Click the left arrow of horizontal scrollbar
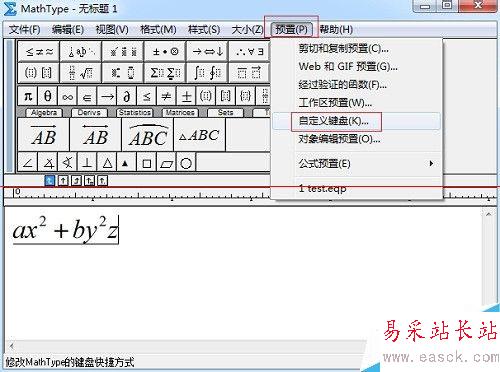 (x=12, y=346)
